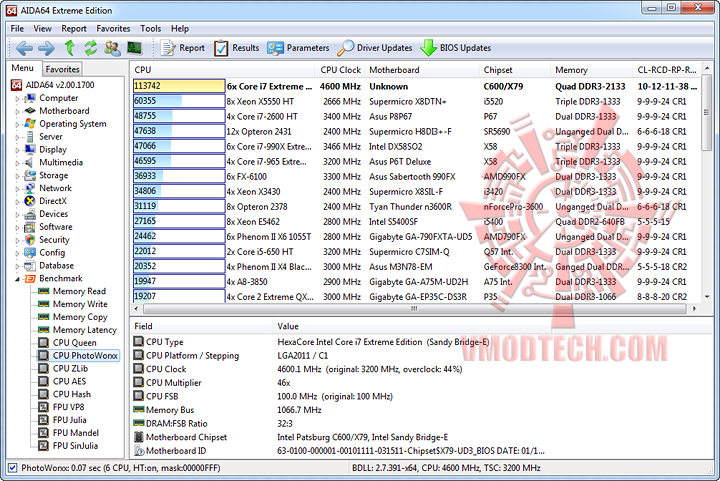
Task: Select the AIDA64 v2.00.1700 root icon
Action: coord(17,85)
